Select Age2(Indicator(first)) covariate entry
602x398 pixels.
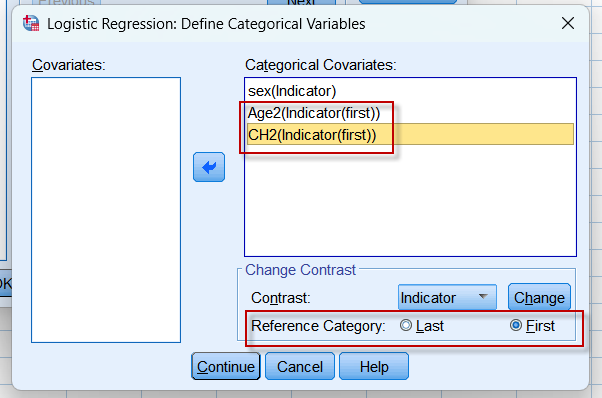(x=314, y=113)
